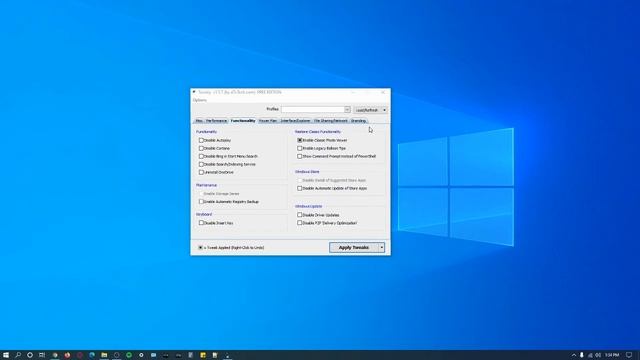Click the Apply Tweaks button

point(354,247)
